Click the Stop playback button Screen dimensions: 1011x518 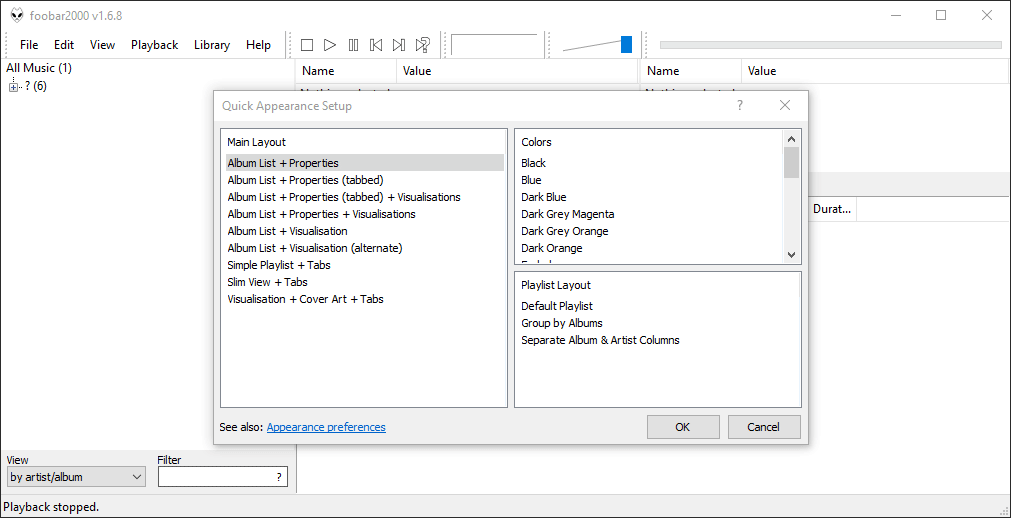pos(307,45)
